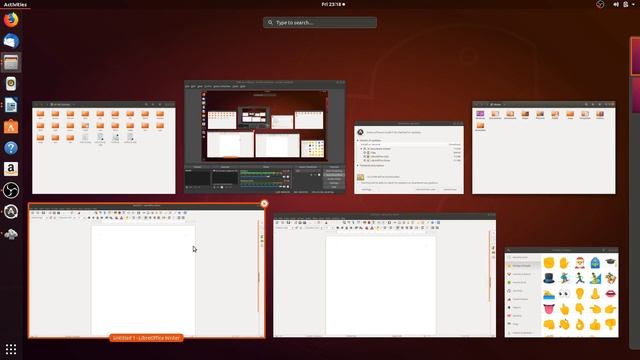This screenshot has width=640, height=360.
Task: Open the clock and calendar in top bar
Action: click(333, 4)
